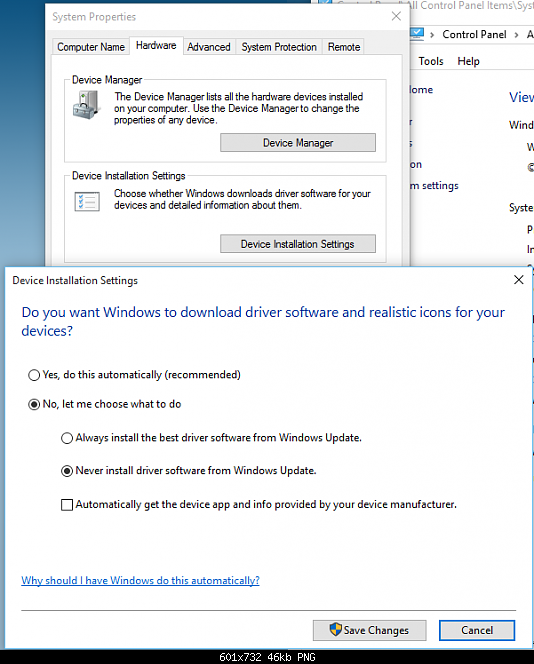Switch to the Advanced tab
The width and height of the screenshot is (534, 664).
pyautogui.click(x=209, y=47)
